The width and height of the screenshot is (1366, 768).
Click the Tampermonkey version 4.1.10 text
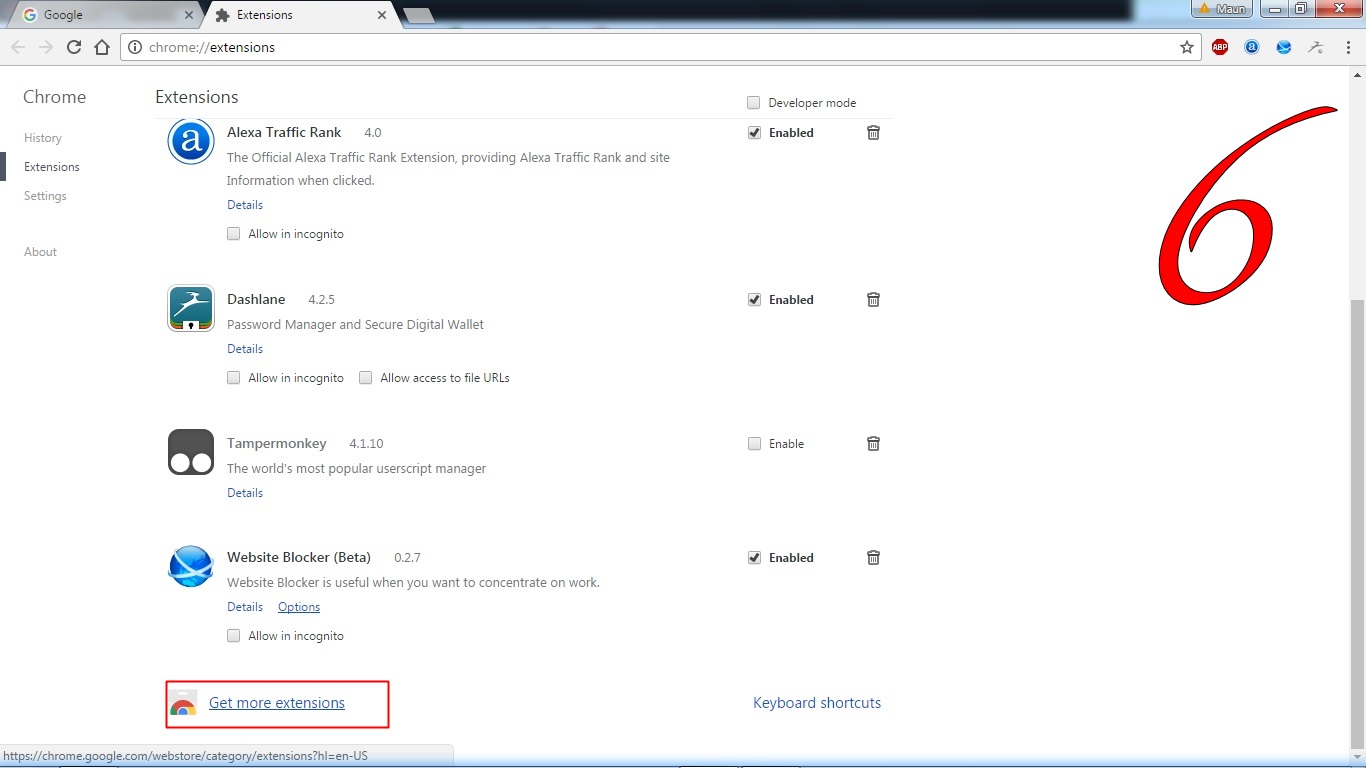pos(366,444)
